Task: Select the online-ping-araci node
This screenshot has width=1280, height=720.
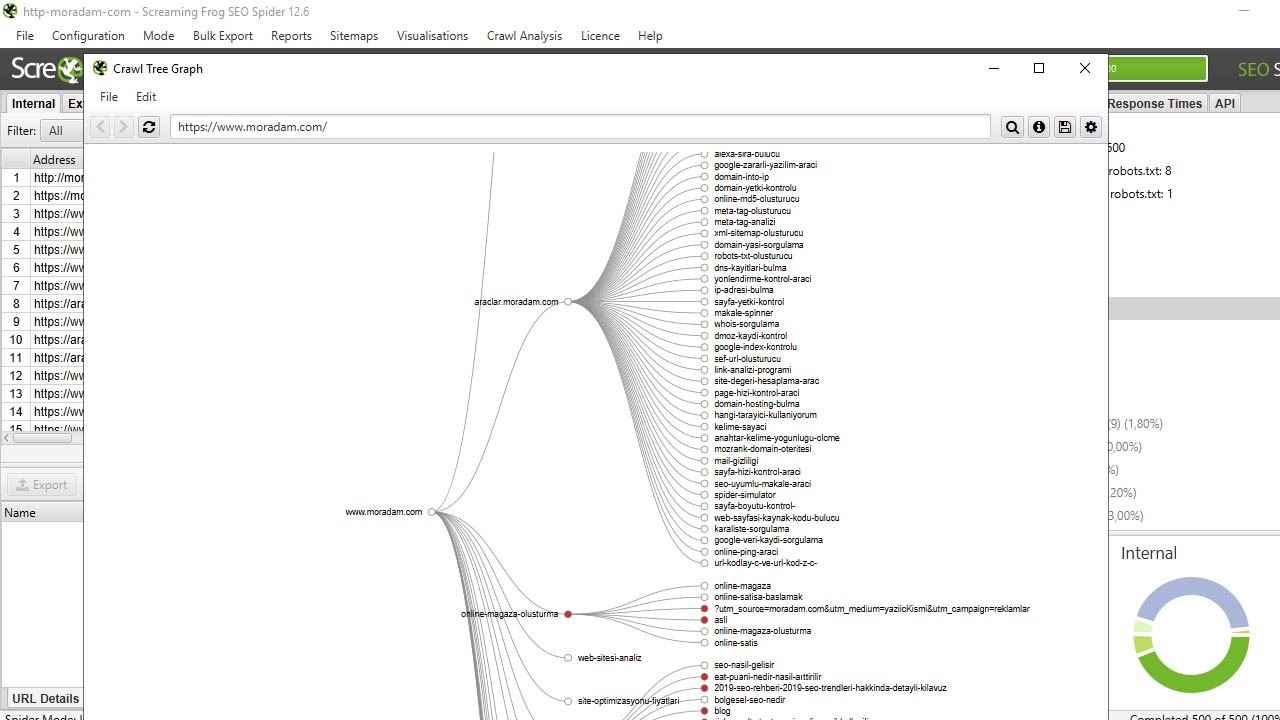Action: pos(705,552)
